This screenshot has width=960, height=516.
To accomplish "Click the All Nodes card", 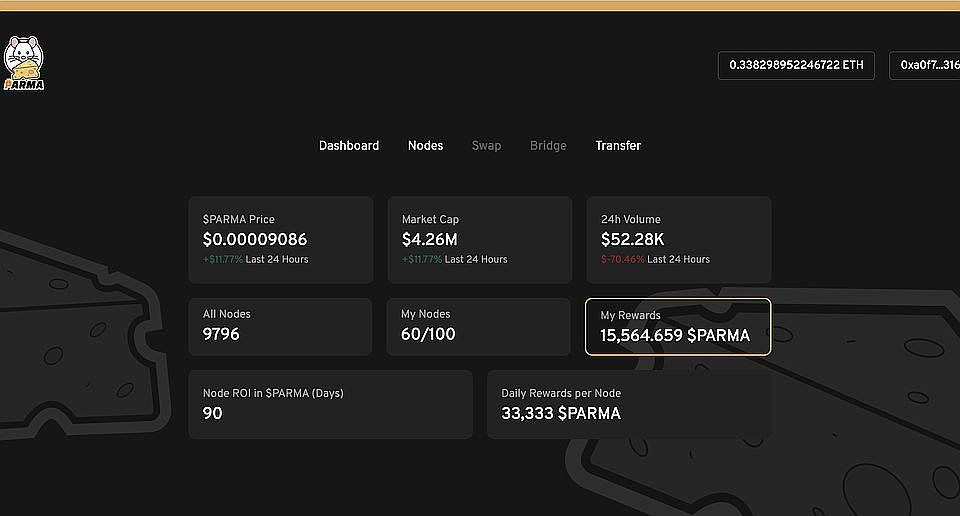I will (x=280, y=327).
